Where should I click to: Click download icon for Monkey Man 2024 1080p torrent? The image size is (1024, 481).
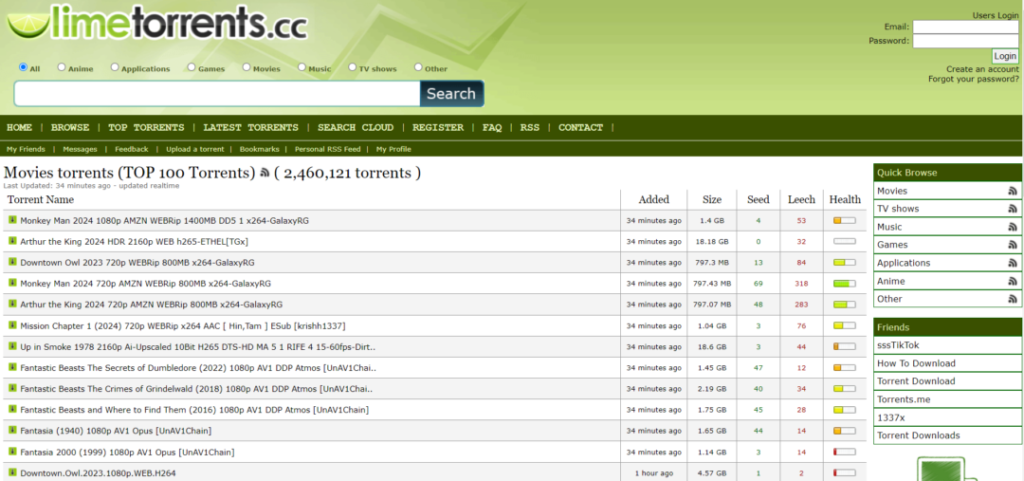[x=12, y=220]
